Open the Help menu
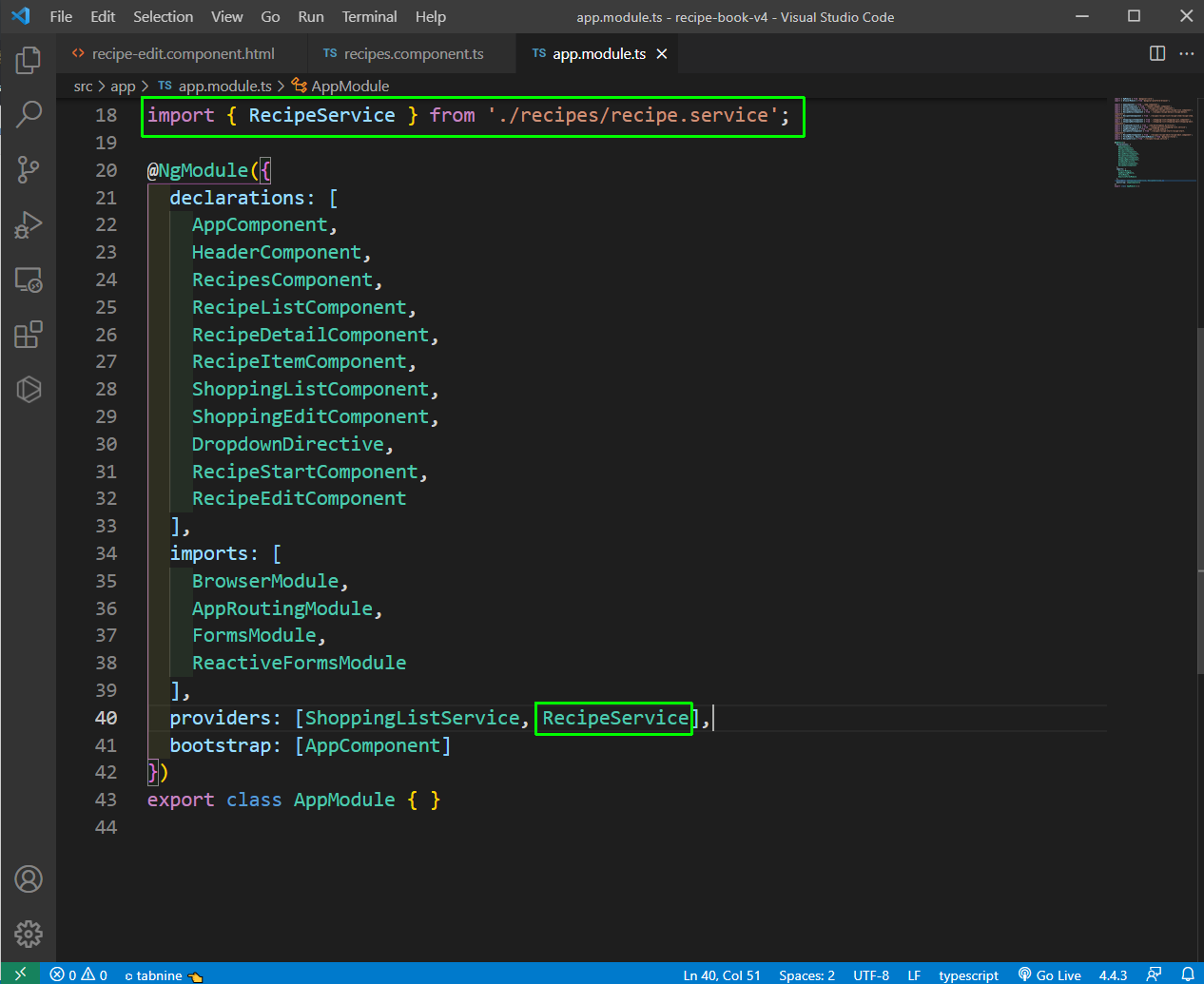 coord(431,16)
